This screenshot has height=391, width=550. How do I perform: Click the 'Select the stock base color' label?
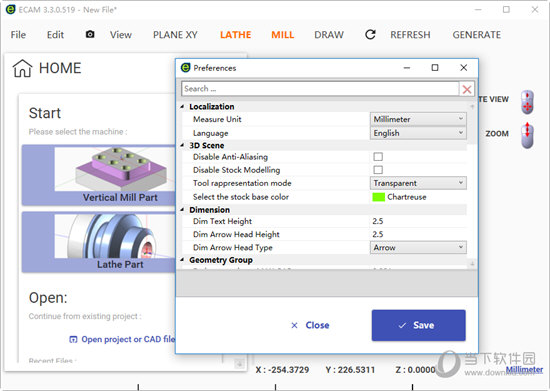tap(241, 197)
